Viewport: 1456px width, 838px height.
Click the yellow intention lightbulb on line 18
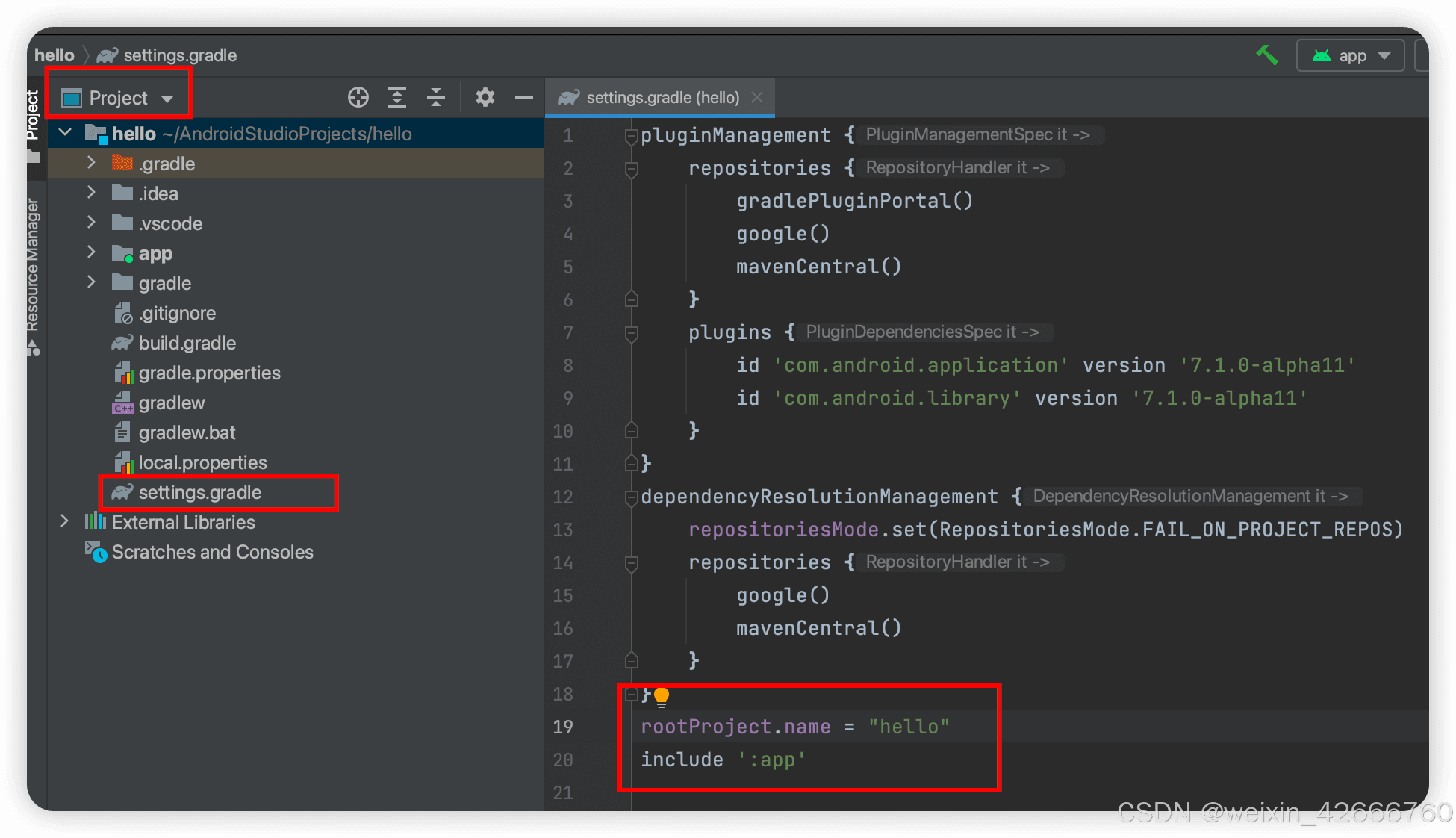tap(662, 696)
